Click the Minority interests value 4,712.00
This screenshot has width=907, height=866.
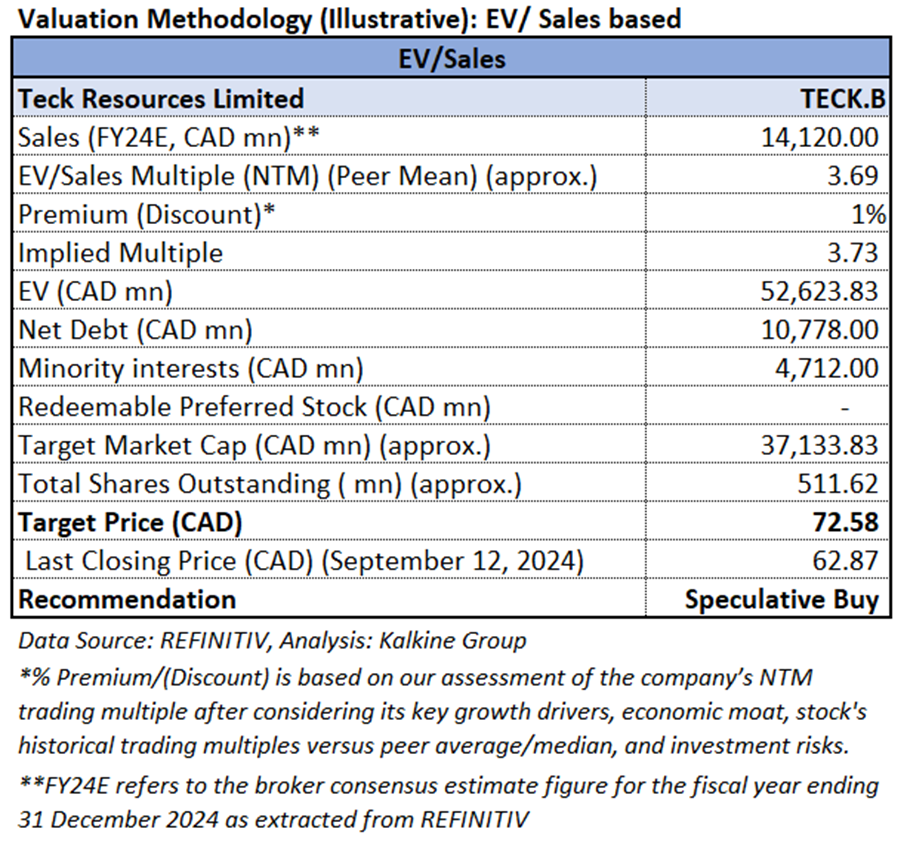pos(826,368)
